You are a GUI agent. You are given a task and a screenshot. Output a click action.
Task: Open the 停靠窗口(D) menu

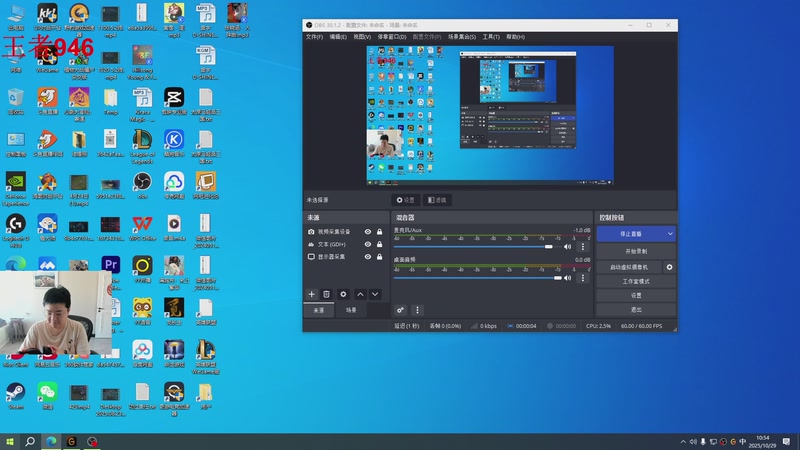click(x=392, y=37)
